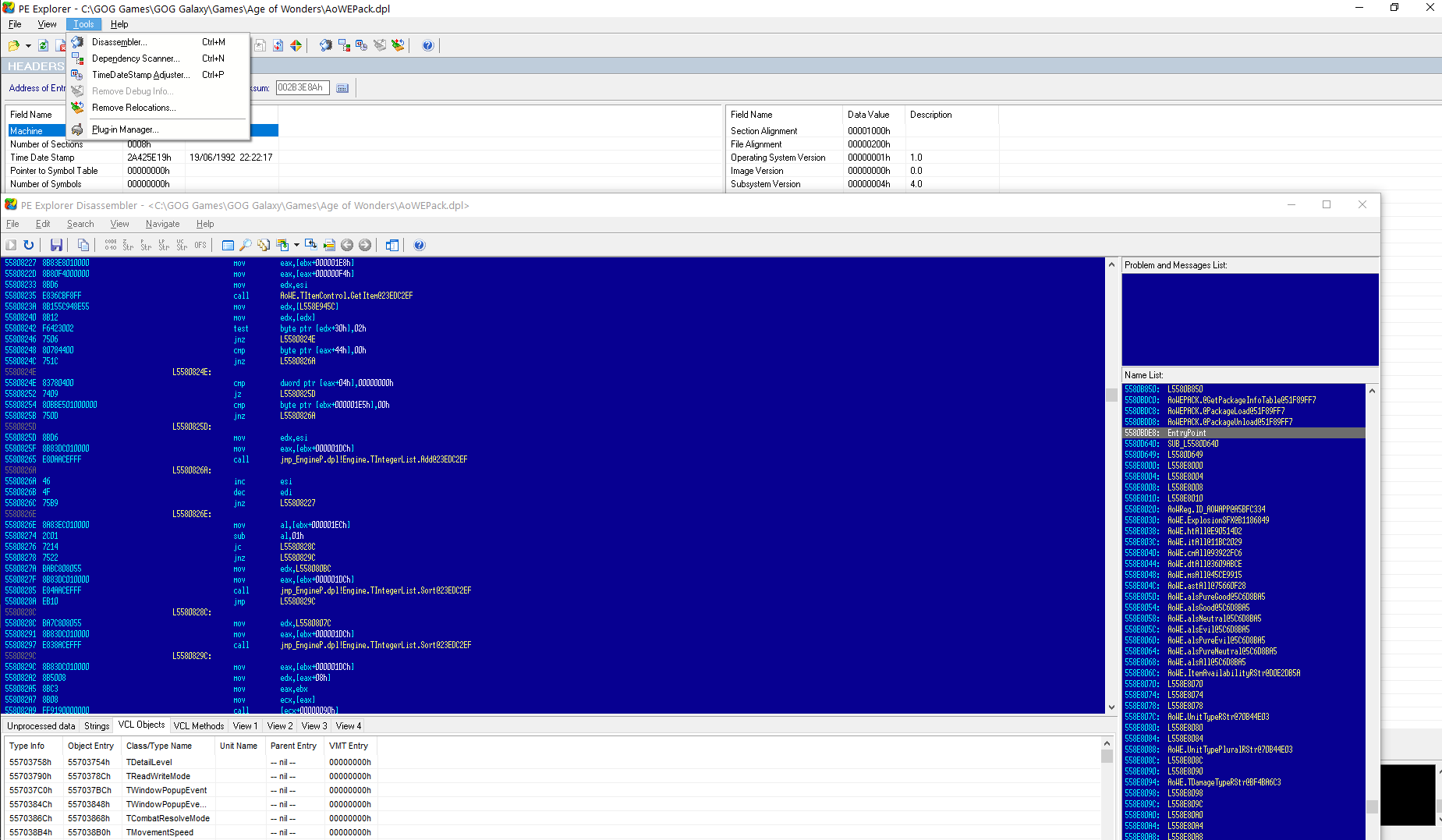This screenshot has height=840, width=1442.
Task: Select Section Alignment header row
Action: click(x=863, y=131)
